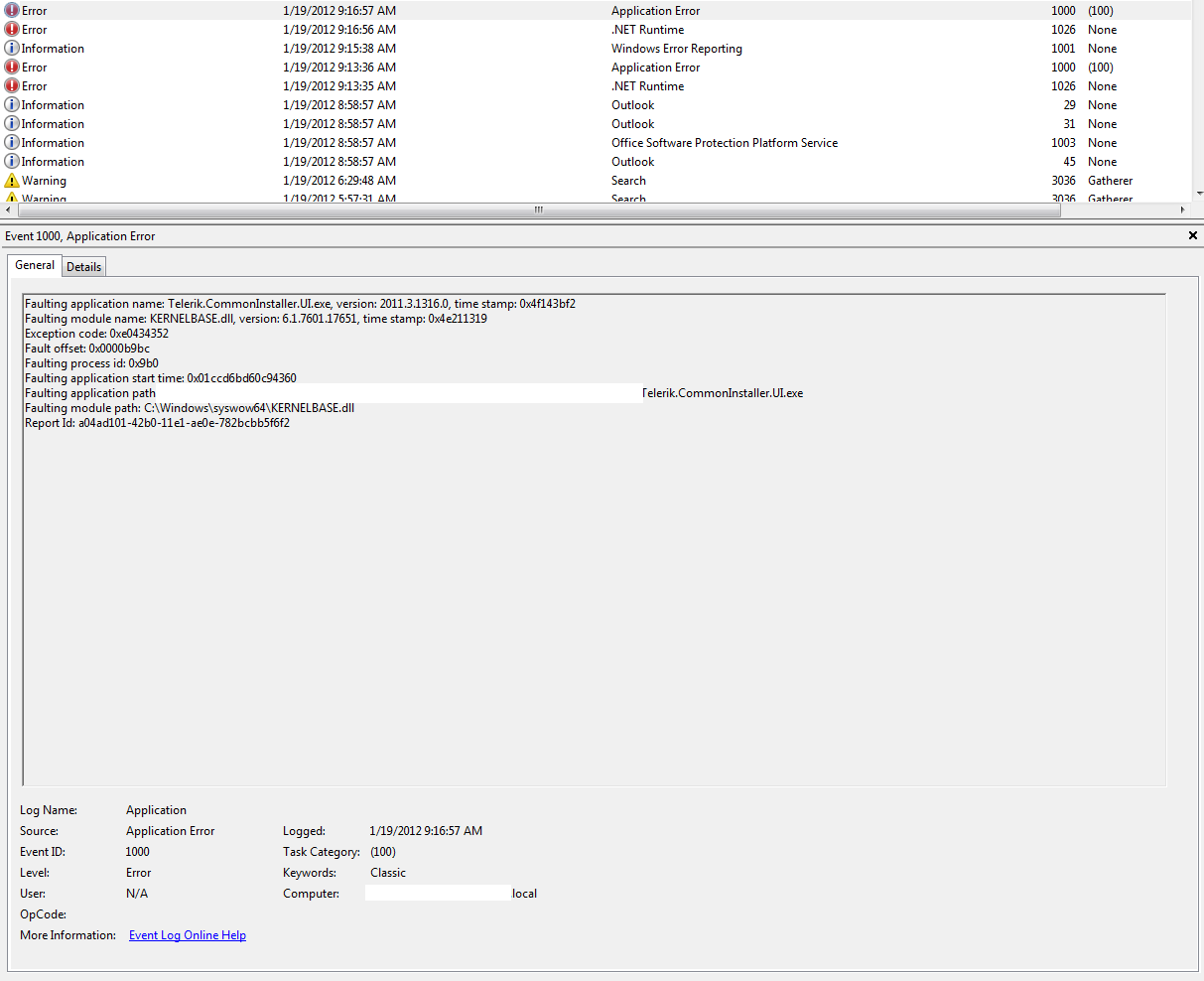Click event ID "1003" in the list

(x=1063, y=143)
